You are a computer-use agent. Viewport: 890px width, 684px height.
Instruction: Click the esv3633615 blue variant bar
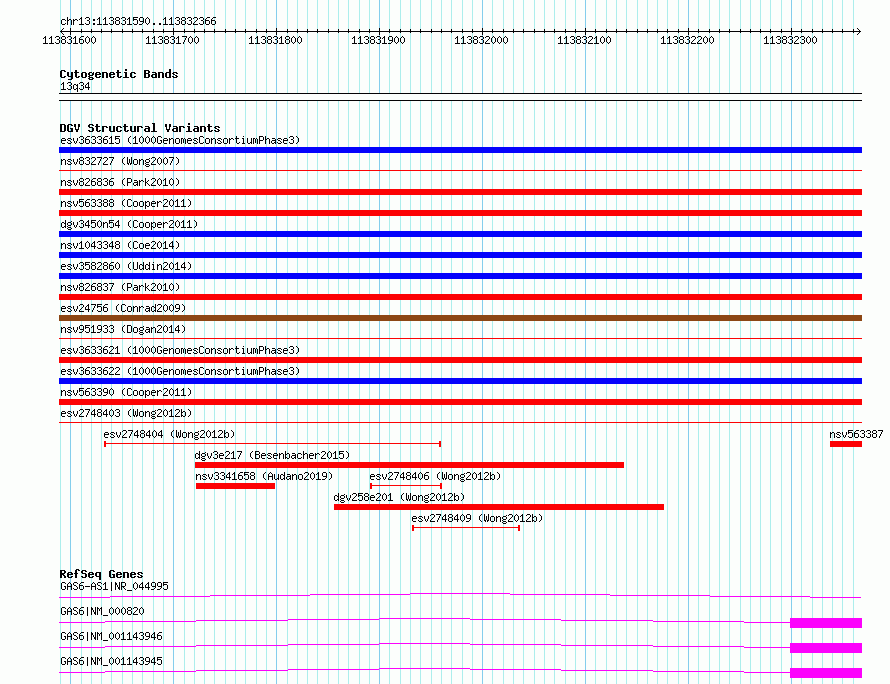[x=460, y=150]
